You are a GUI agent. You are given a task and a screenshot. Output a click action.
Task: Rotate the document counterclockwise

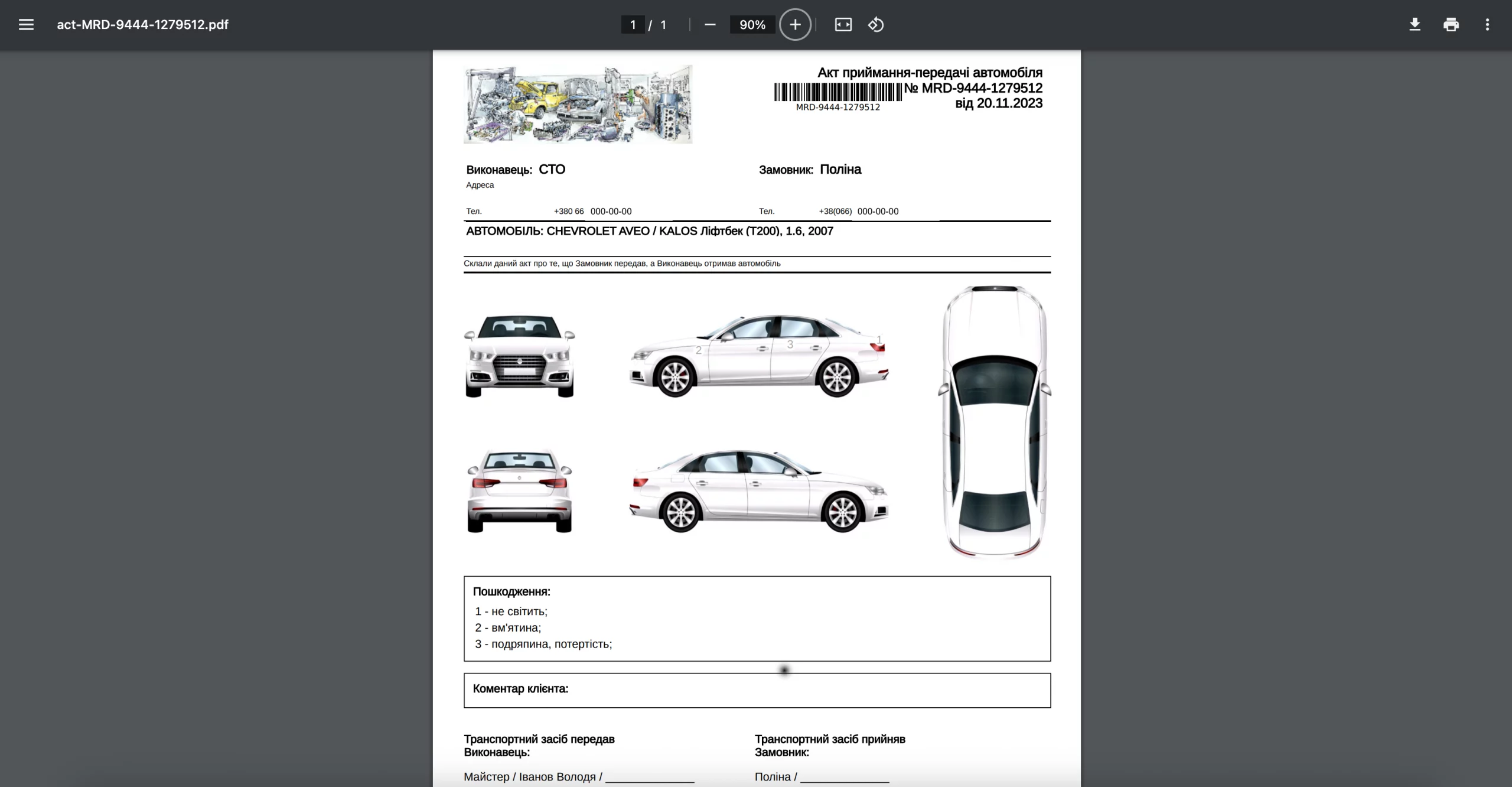pyautogui.click(x=875, y=24)
